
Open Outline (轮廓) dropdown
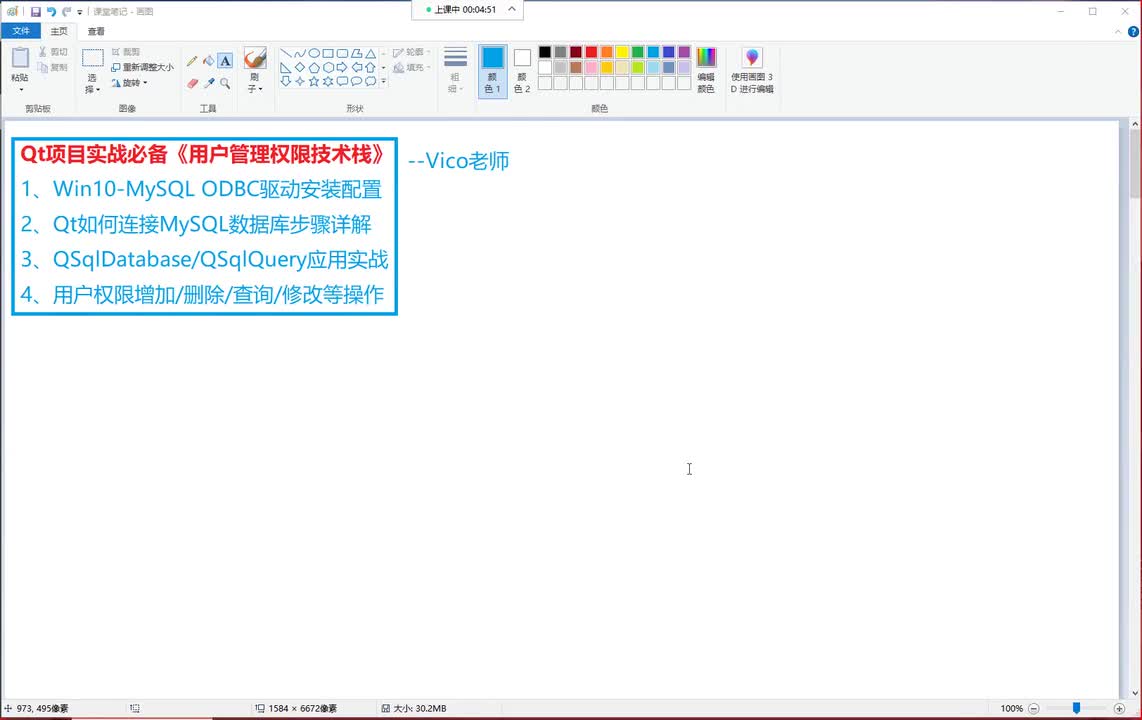tap(411, 52)
